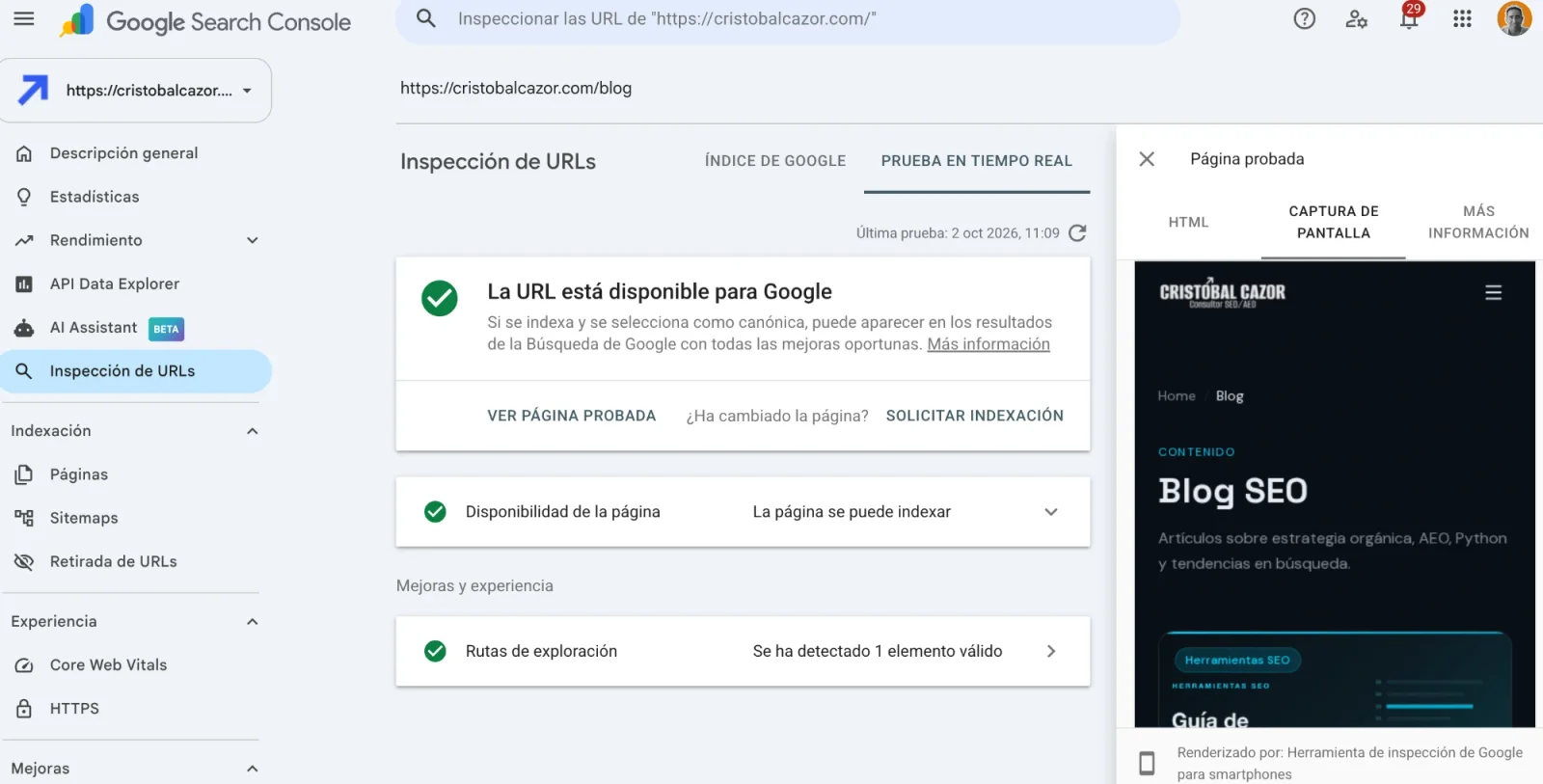
Task: Click green checkmark beside Rutas de exploración
Action: [x=435, y=651]
